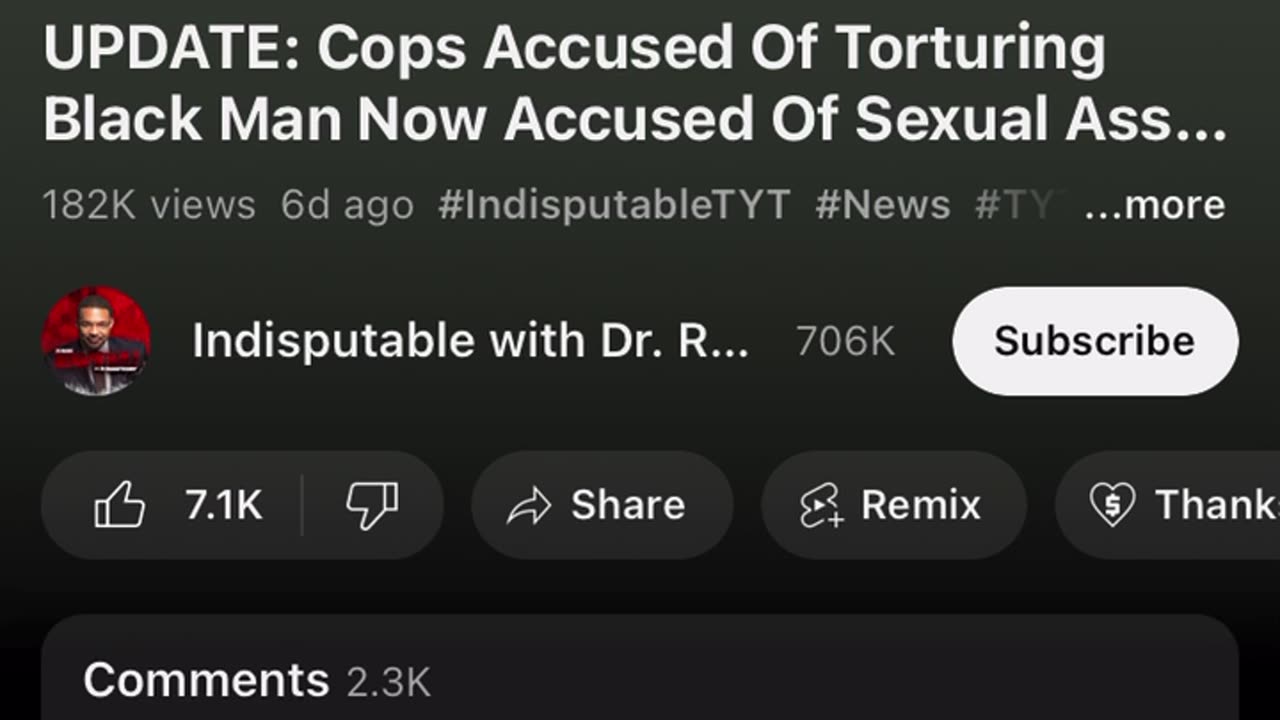Tap the video title text

pyautogui.click(x=634, y=83)
